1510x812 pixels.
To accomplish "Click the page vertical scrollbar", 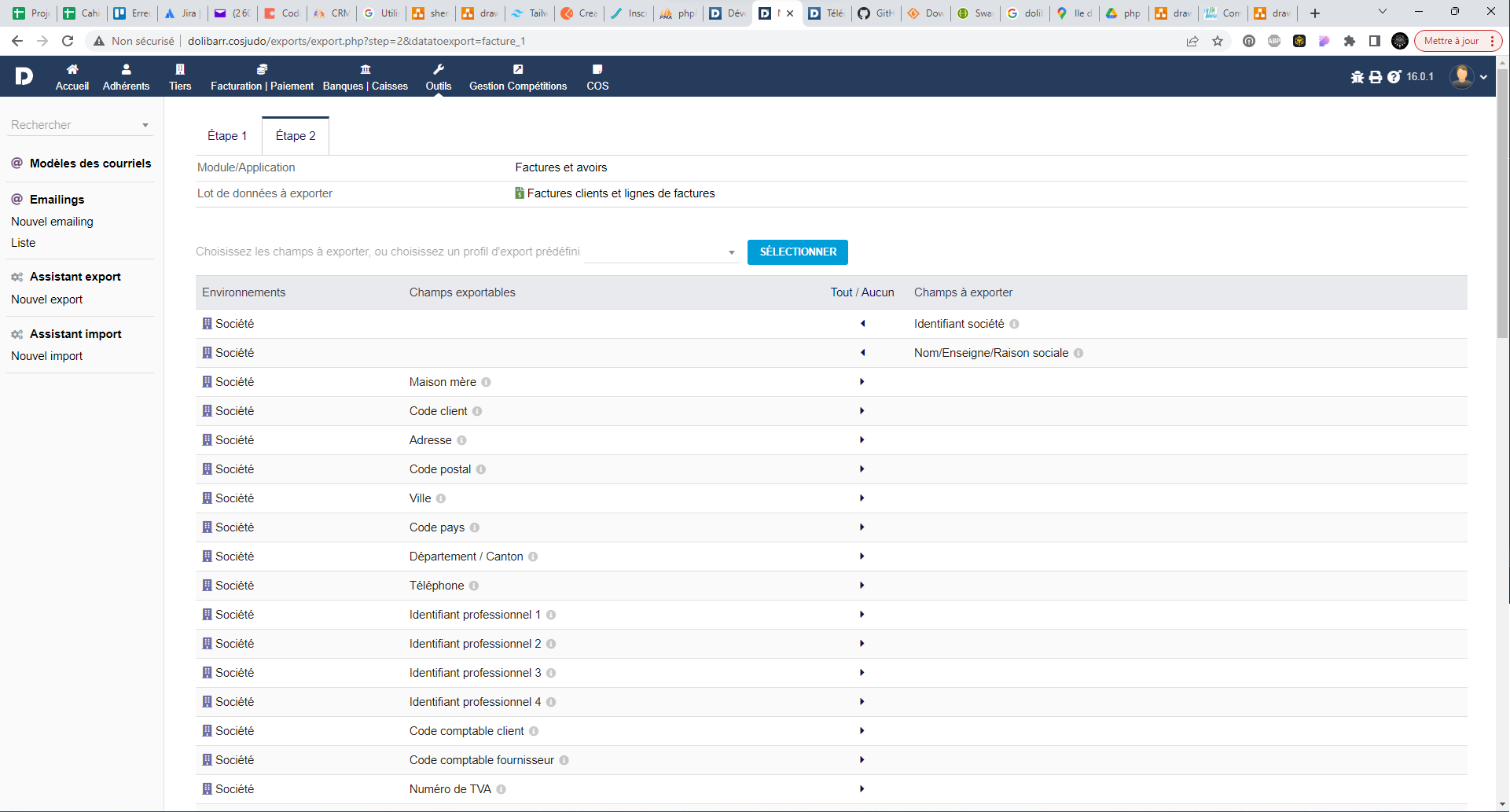I will click(1502, 204).
